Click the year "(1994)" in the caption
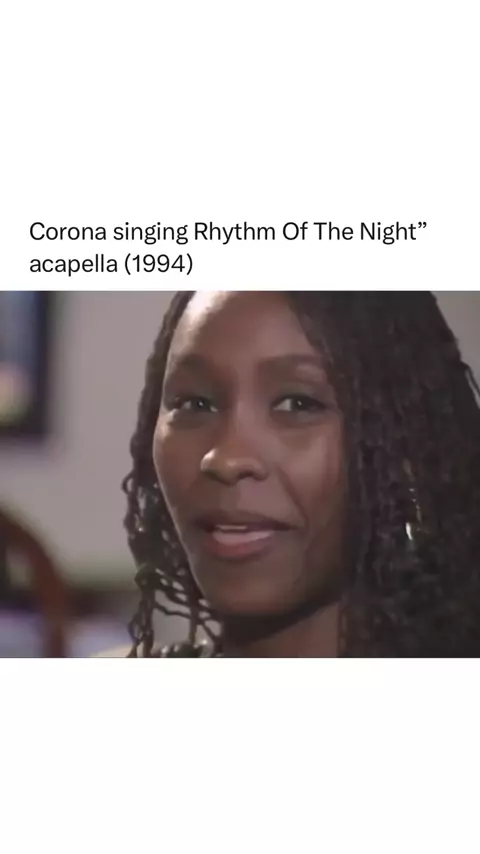This screenshot has width=480, height=854. point(158,265)
